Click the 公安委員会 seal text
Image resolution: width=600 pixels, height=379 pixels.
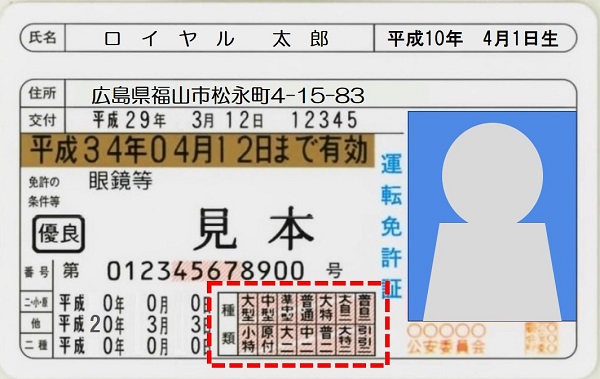446,346
